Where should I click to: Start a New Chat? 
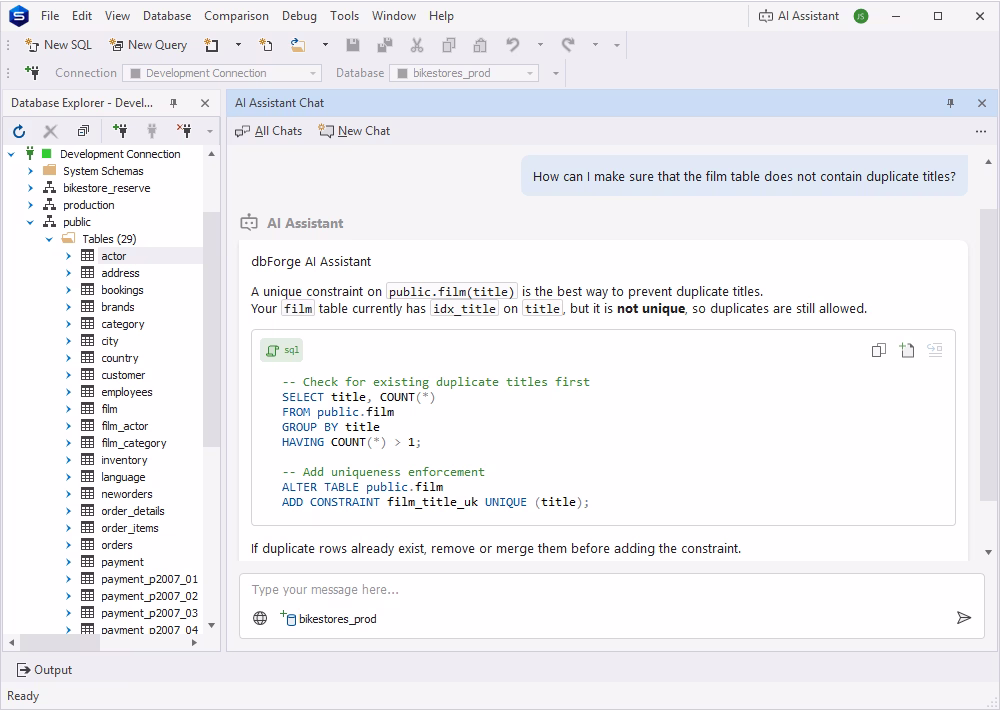355,131
